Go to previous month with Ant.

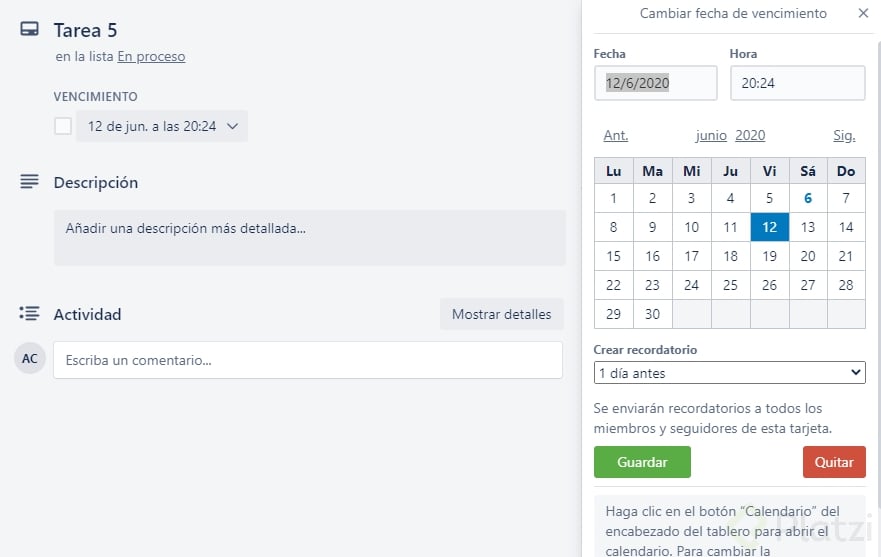point(616,136)
